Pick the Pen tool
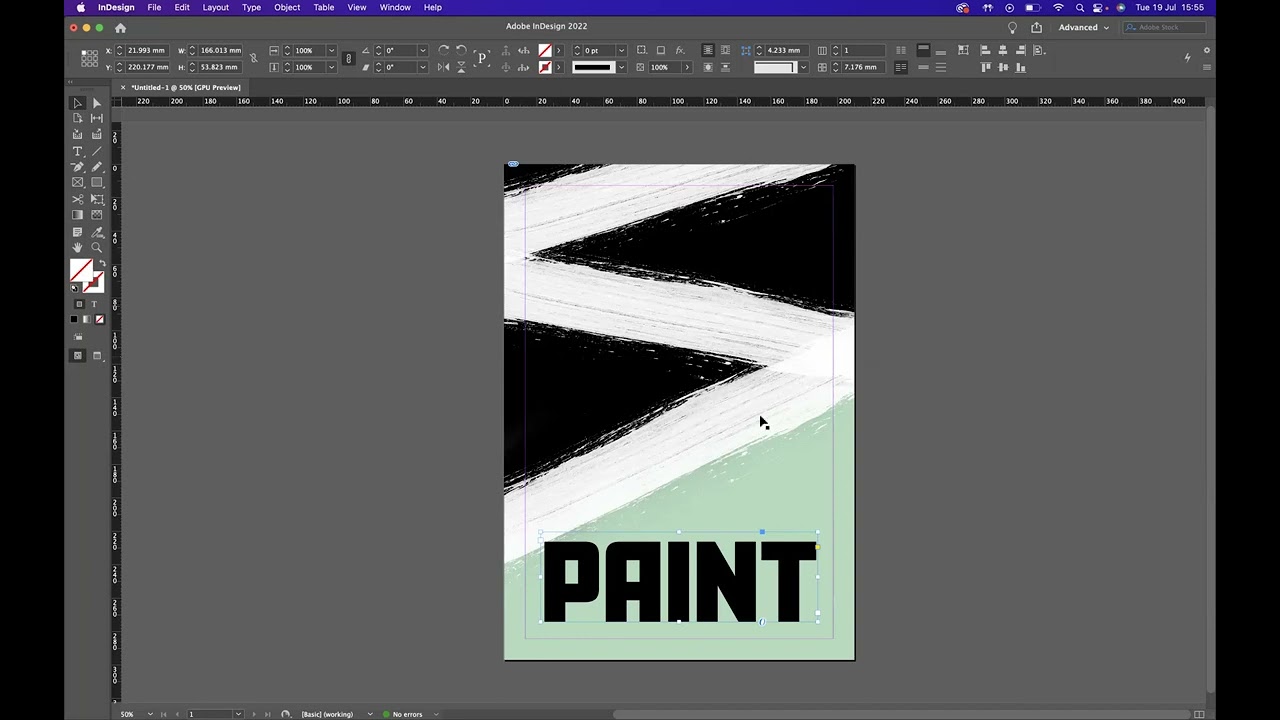Screen dimensions: 1280x720 tap(77, 167)
